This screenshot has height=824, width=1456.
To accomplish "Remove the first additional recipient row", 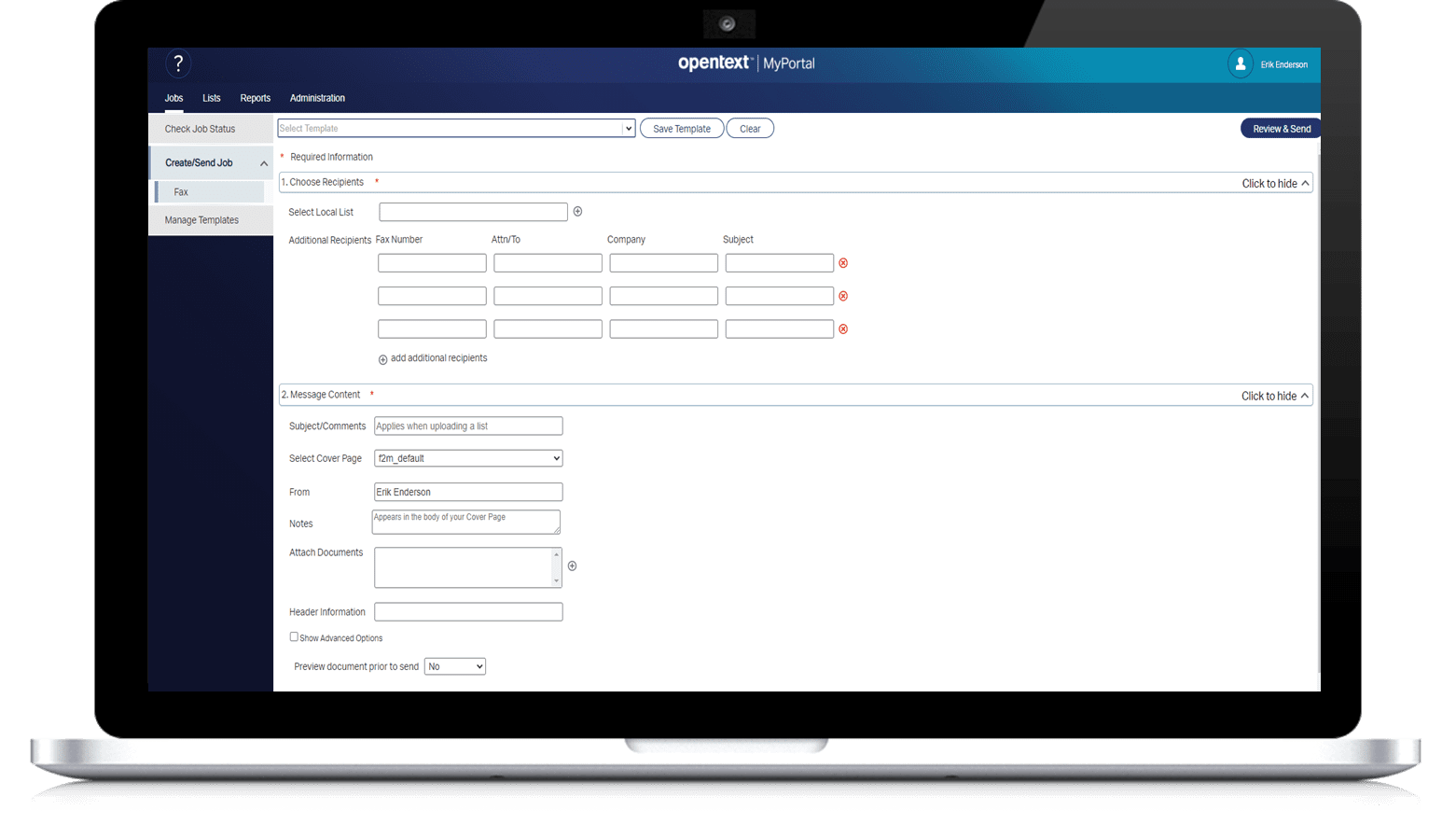I will point(843,263).
